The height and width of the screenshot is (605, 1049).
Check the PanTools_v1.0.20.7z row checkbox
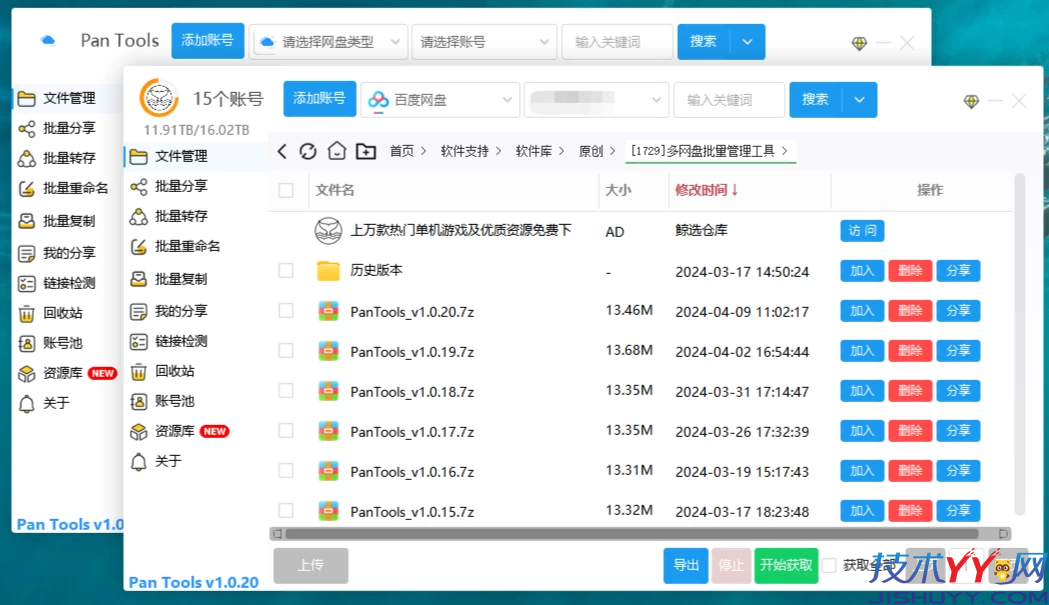click(286, 311)
